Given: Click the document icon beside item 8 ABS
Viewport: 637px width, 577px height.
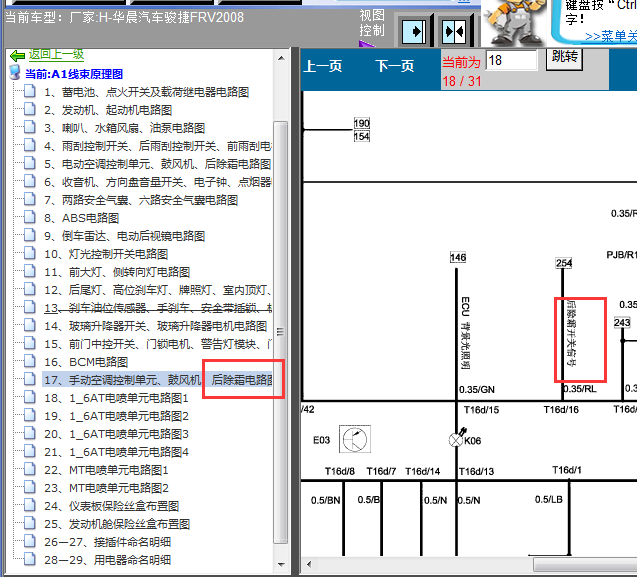Looking at the screenshot, I should pyautogui.click(x=29, y=217).
